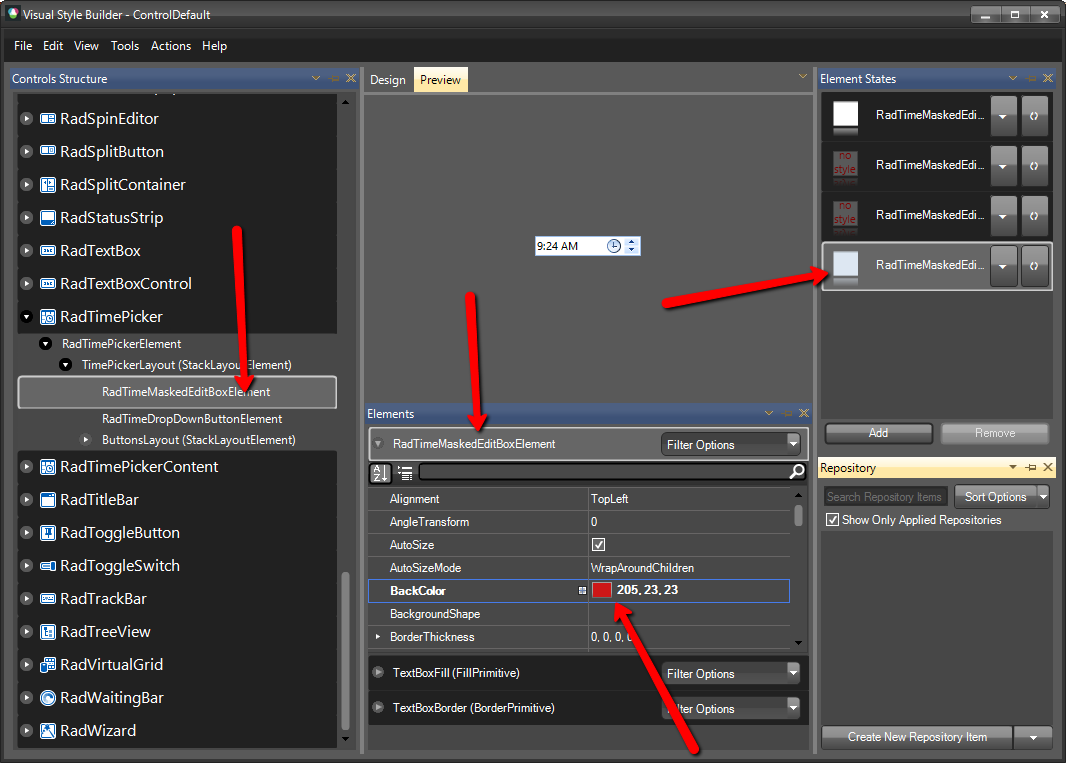Image resolution: width=1066 pixels, height=763 pixels.
Task: Expand the TextBoxBorder (BorderPrimitive) section
Action: pos(378,707)
